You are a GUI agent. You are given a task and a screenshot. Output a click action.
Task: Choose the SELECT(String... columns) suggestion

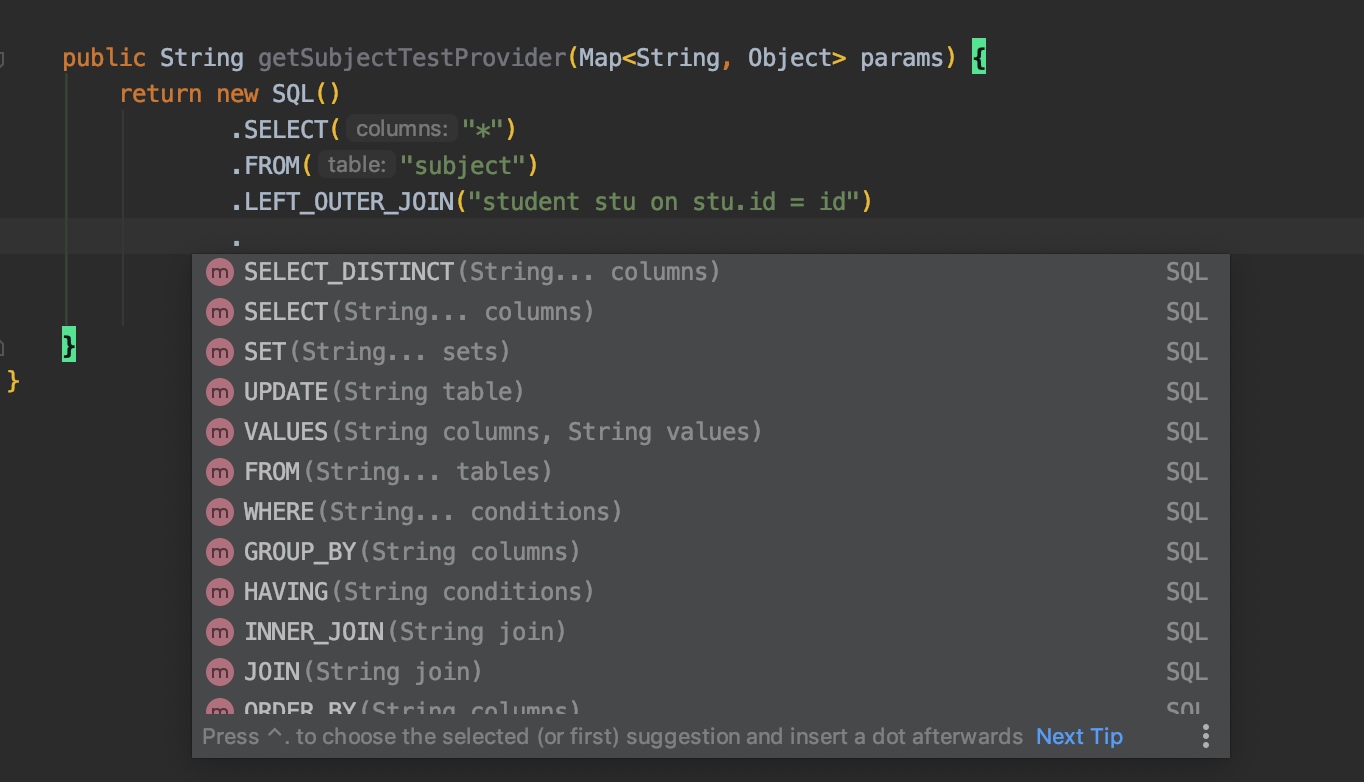(x=419, y=312)
